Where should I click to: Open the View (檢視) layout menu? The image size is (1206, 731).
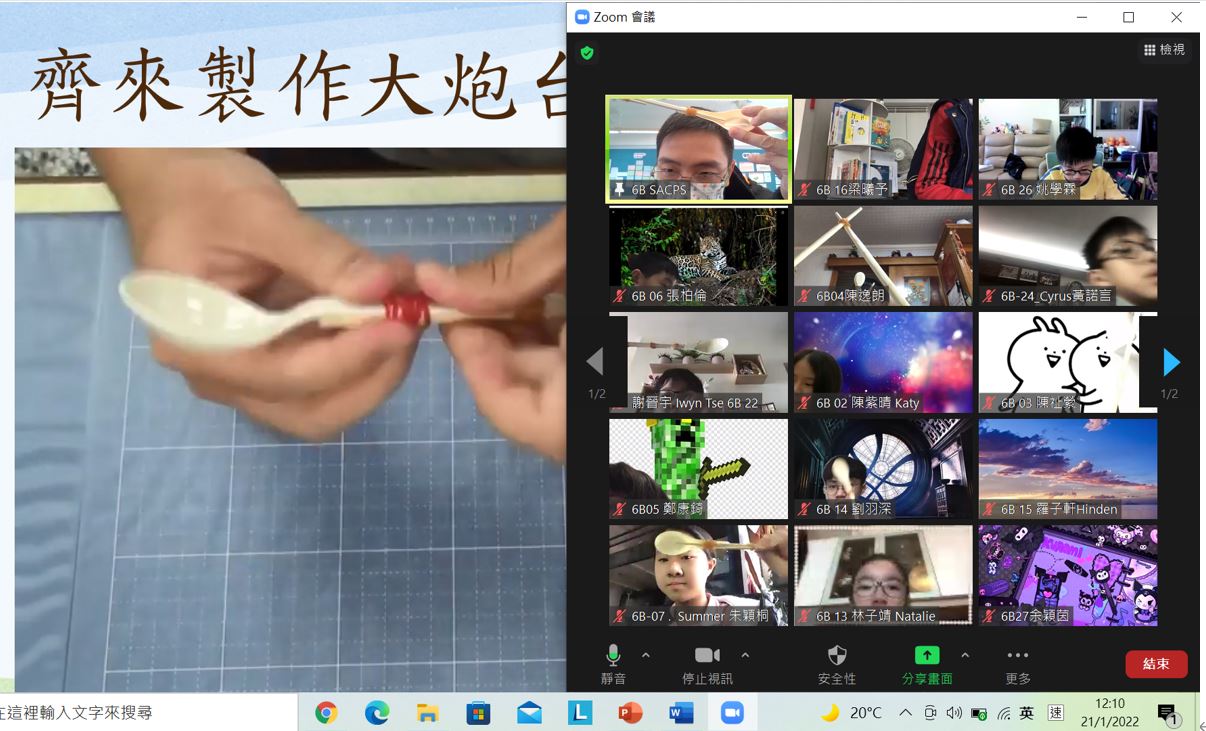tap(1164, 50)
